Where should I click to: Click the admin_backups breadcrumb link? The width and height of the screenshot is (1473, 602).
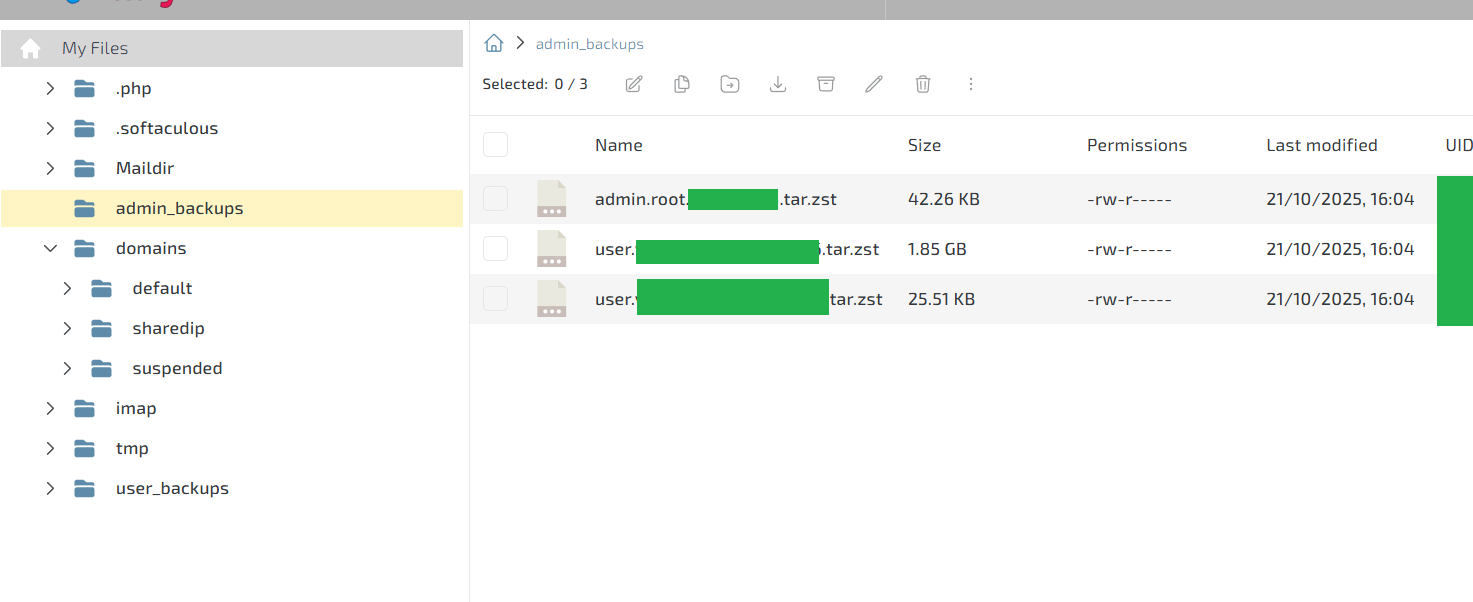coord(589,44)
